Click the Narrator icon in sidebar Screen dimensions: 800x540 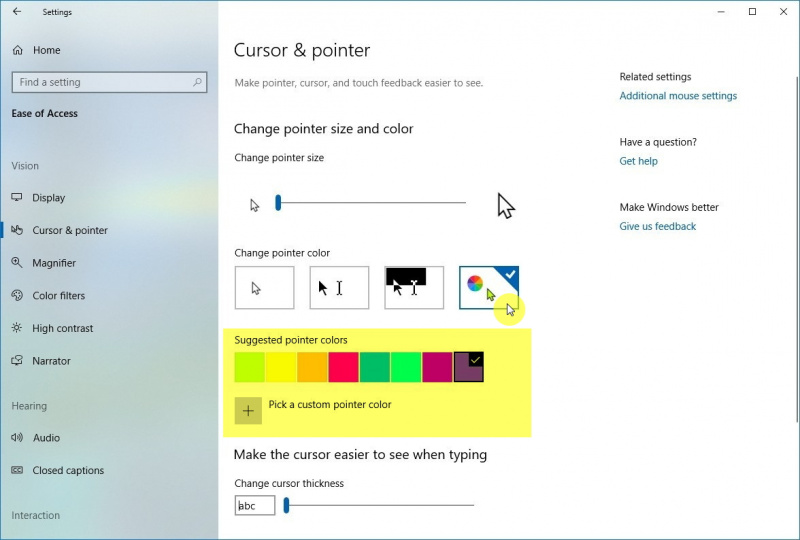[17, 360]
